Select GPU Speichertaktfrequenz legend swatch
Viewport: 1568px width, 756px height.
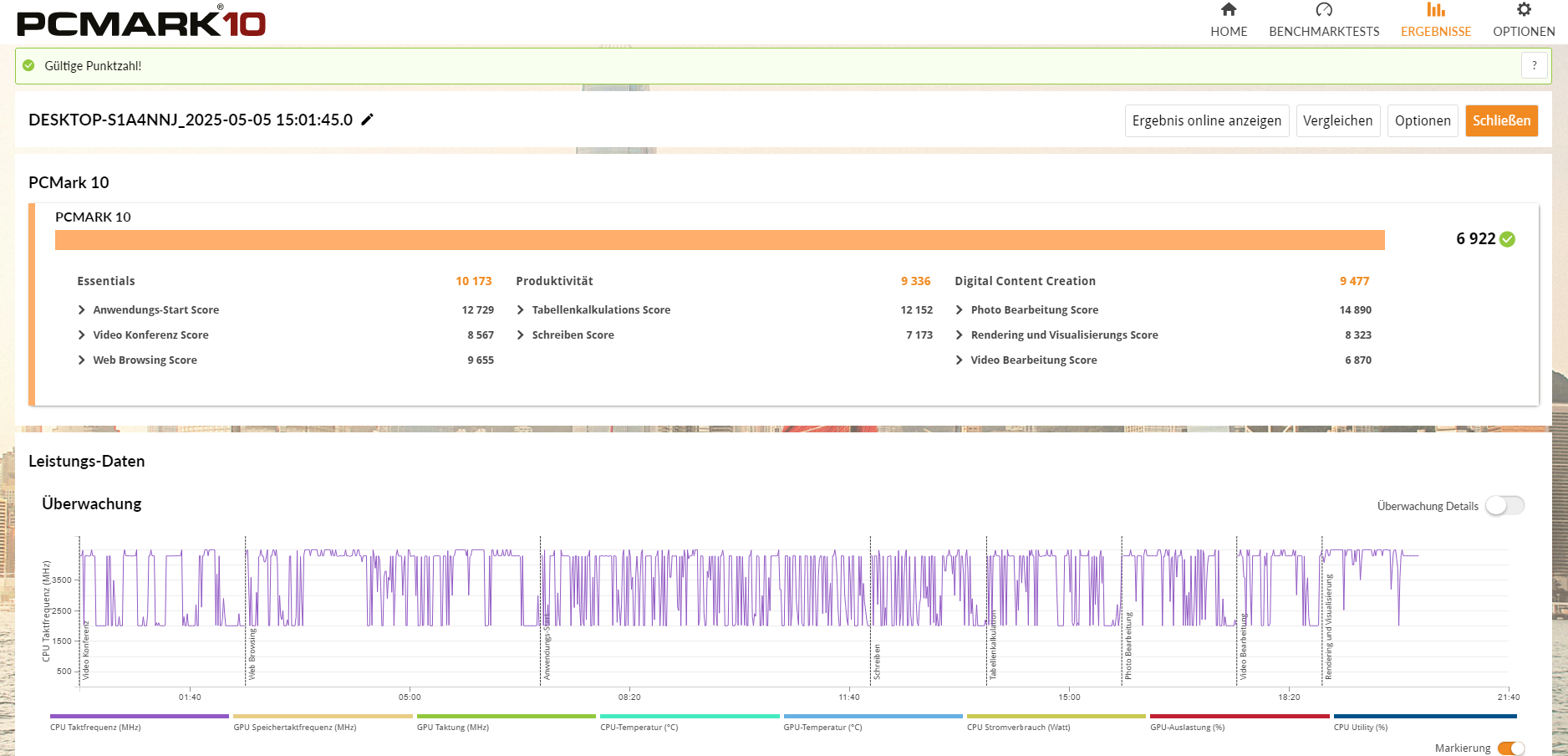323,716
